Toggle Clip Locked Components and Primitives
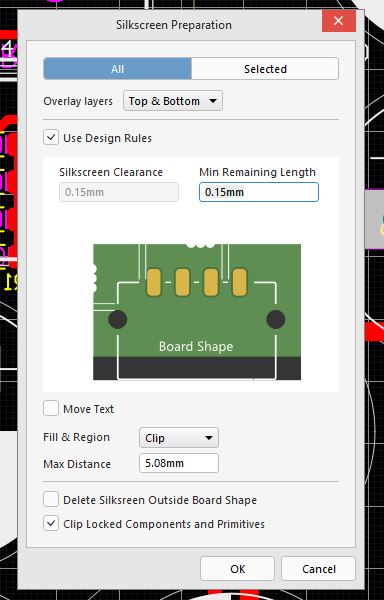This screenshot has height=600, width=384. point(51,523)
